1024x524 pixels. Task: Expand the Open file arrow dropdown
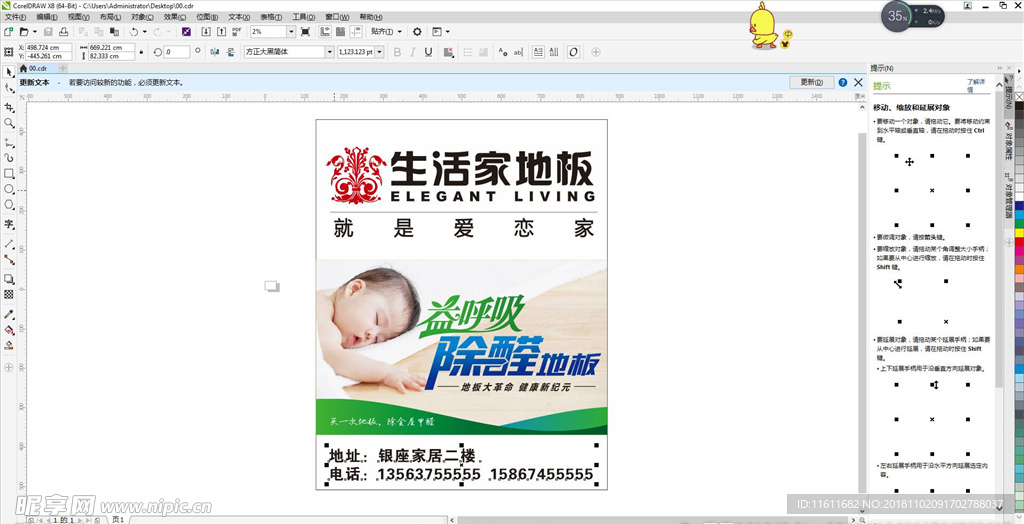34,31
